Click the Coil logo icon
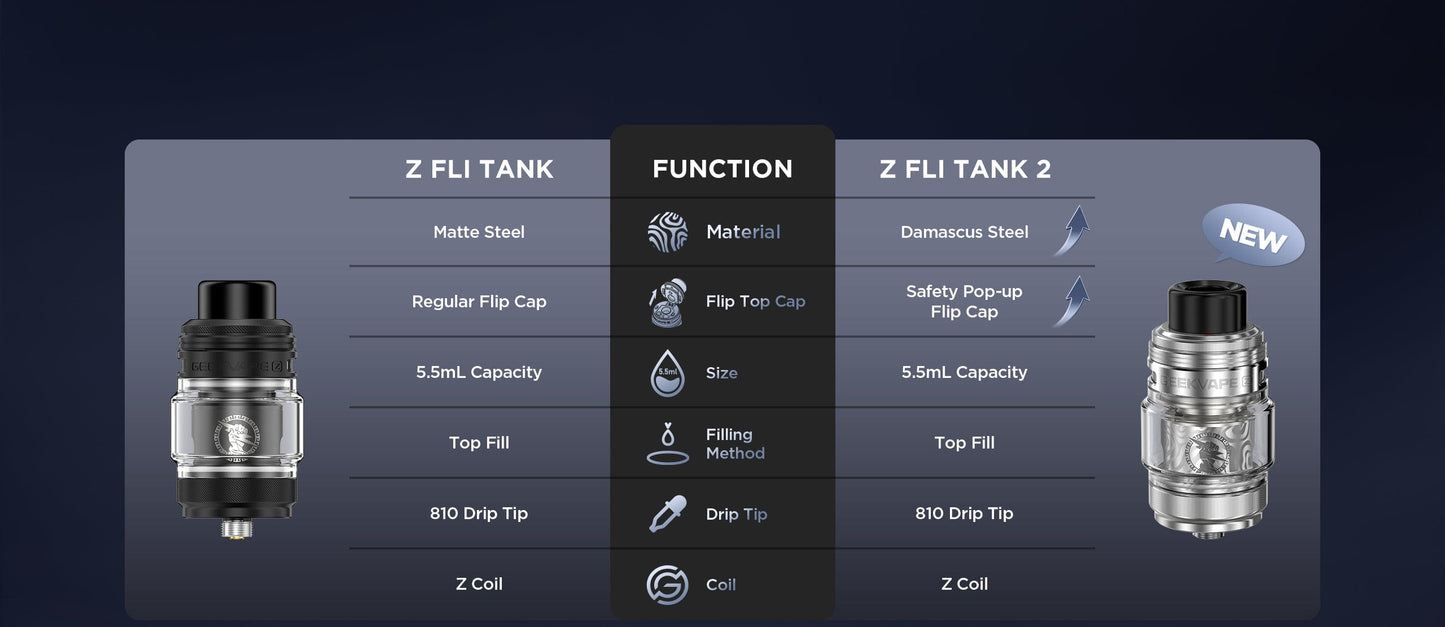Image resolution: width=1445 pixels, height=627 pixels. 667,585
